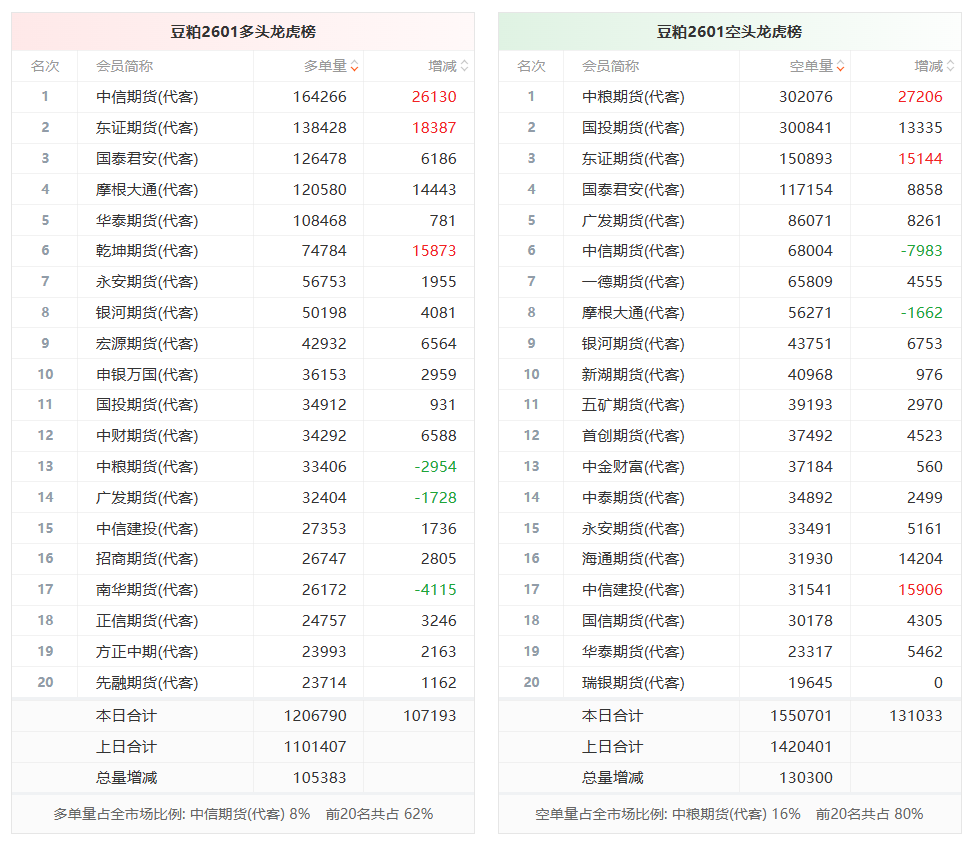Click 会员简称 header in long table
Image resolution: width=971 pixels, height=845 pixels.
click(124, 66)
